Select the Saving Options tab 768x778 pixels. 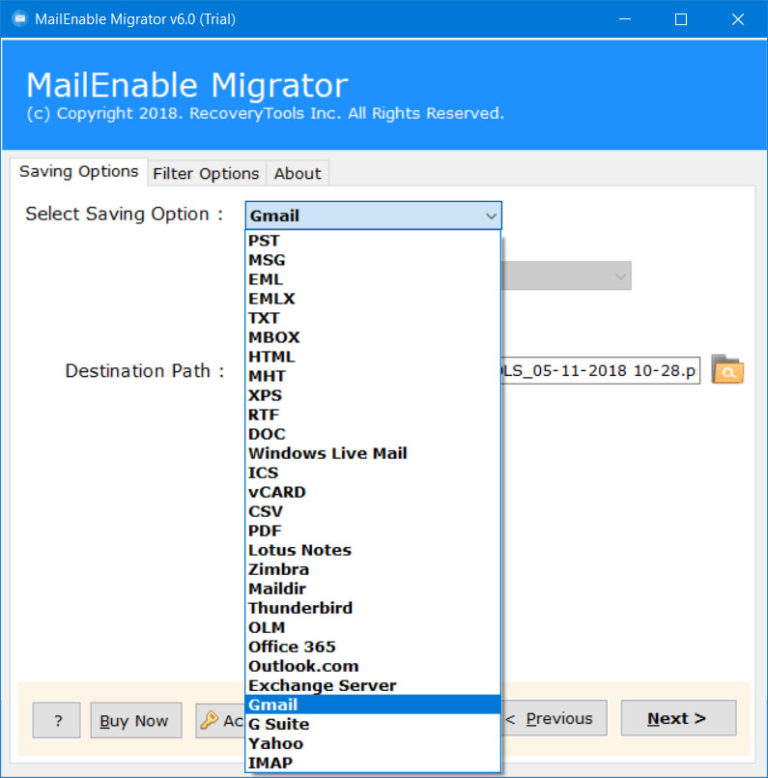pyautogui.click(x=79, y=171)
